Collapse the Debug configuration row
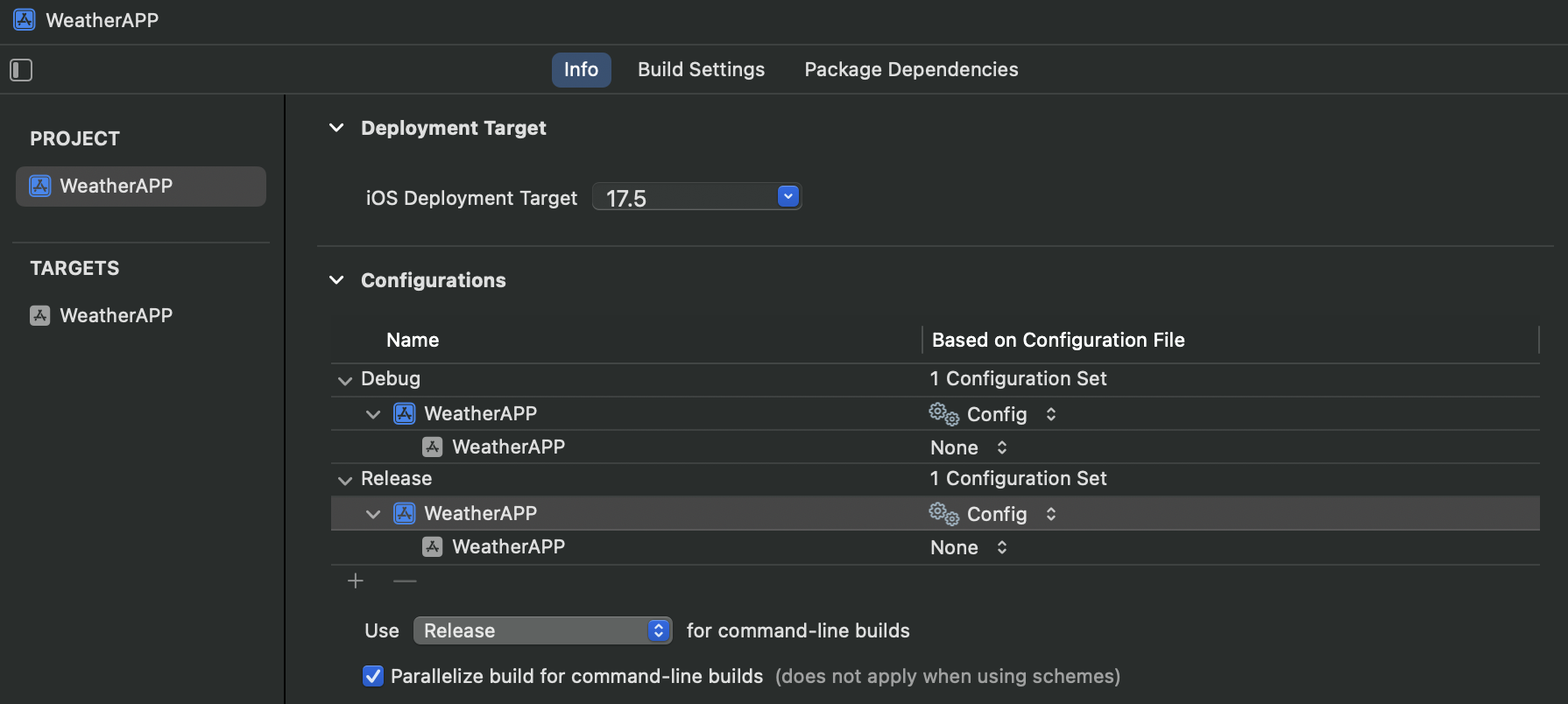Viewport: 1568px width, 704px height. [345, 380]
